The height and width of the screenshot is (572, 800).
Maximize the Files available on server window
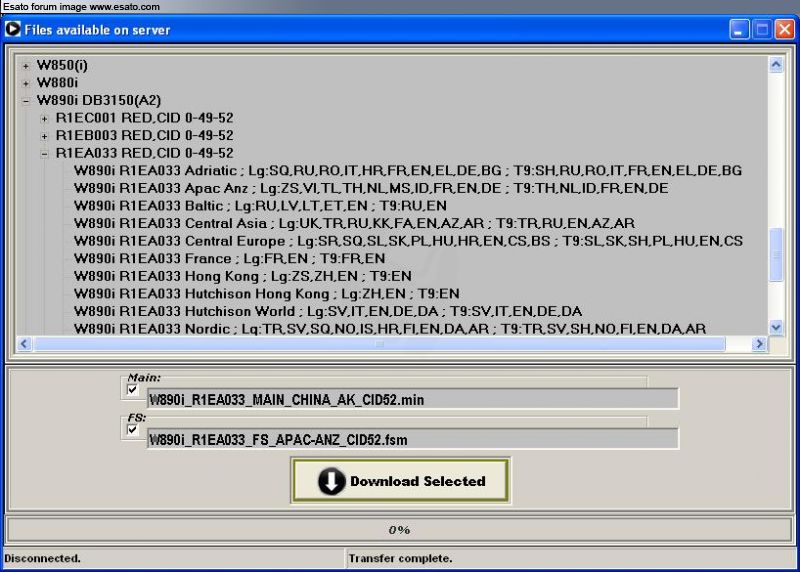point(762,30)
